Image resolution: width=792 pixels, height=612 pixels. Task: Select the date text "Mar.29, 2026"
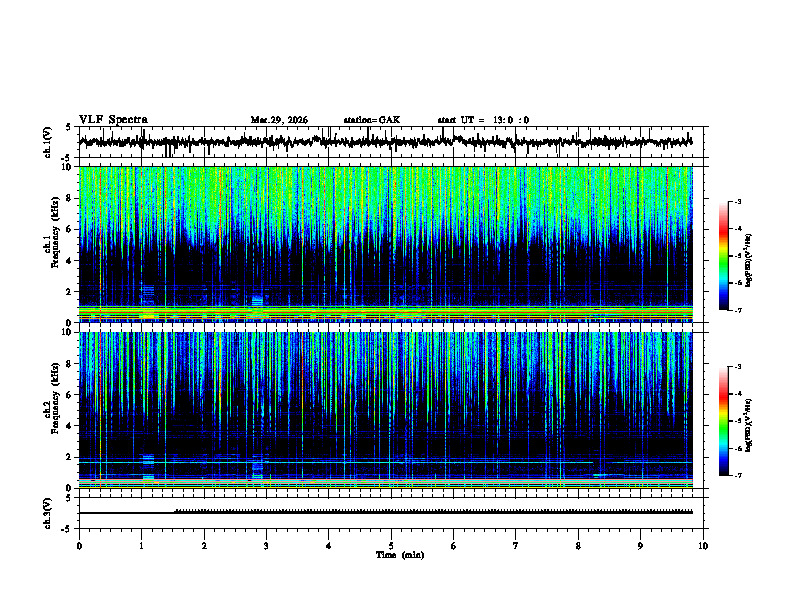(x=279, y=120)
